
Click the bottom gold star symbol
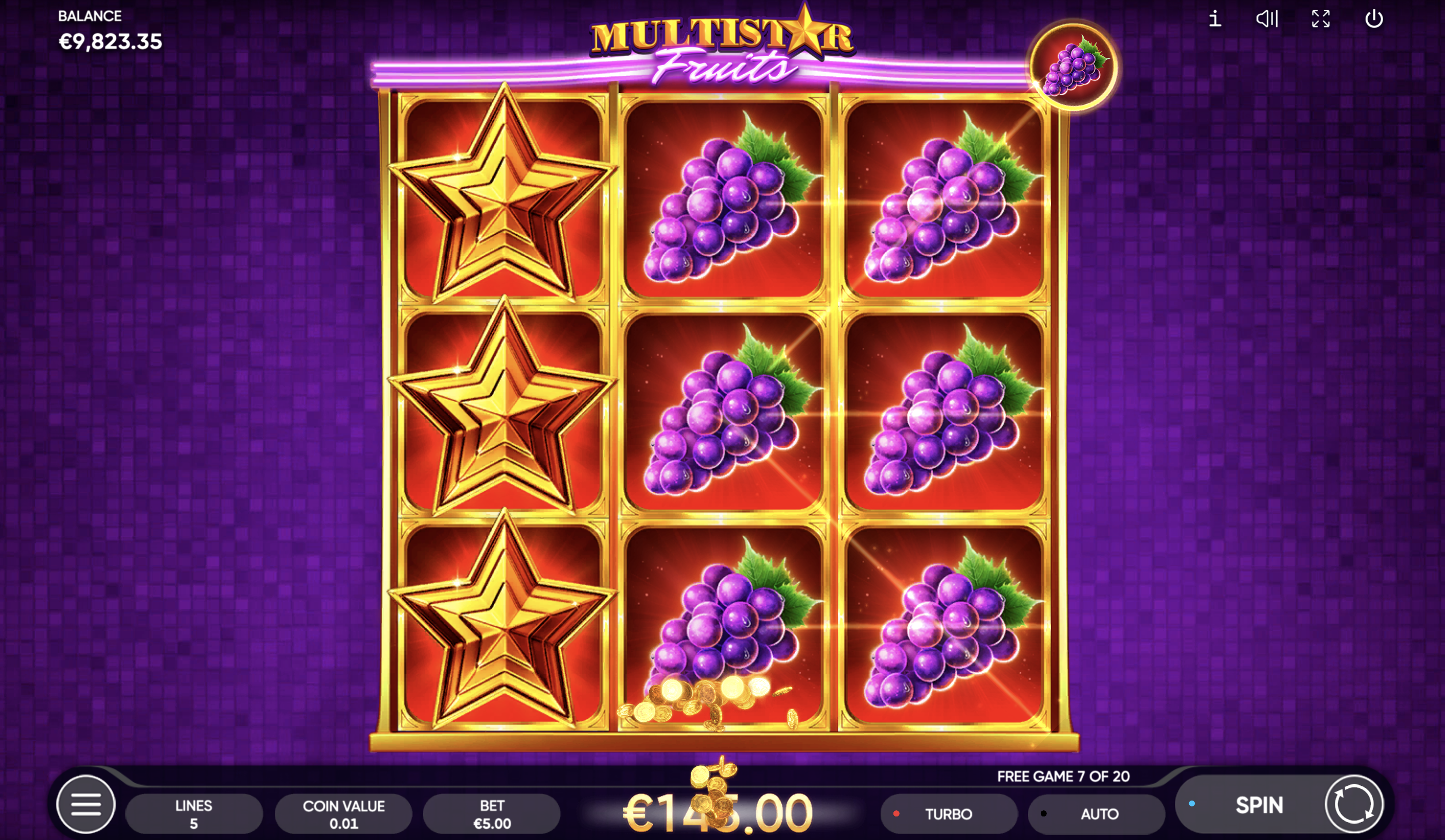(x=503, y=621)
